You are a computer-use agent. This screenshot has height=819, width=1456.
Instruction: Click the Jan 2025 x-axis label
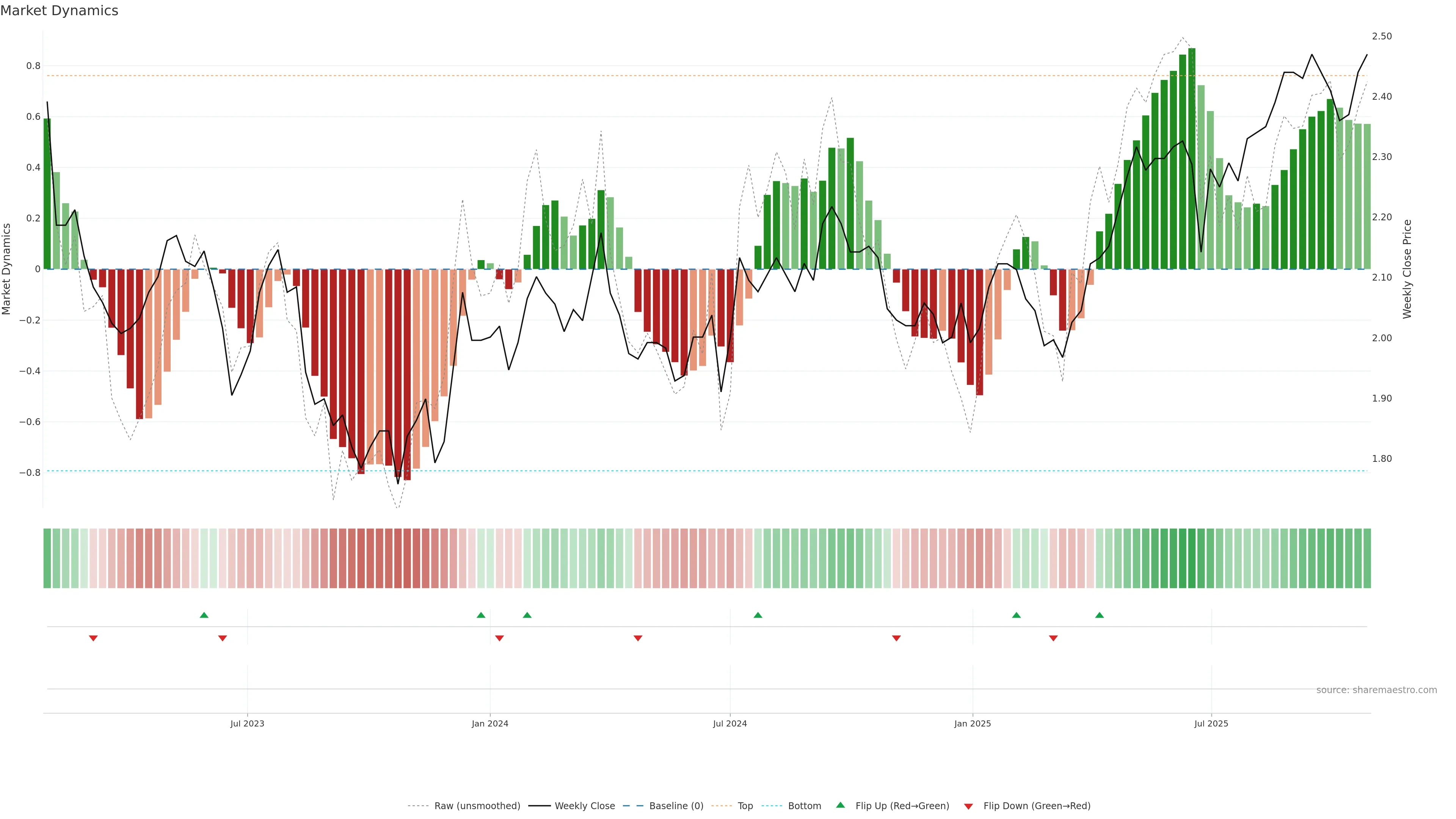[x=972, y=723]
